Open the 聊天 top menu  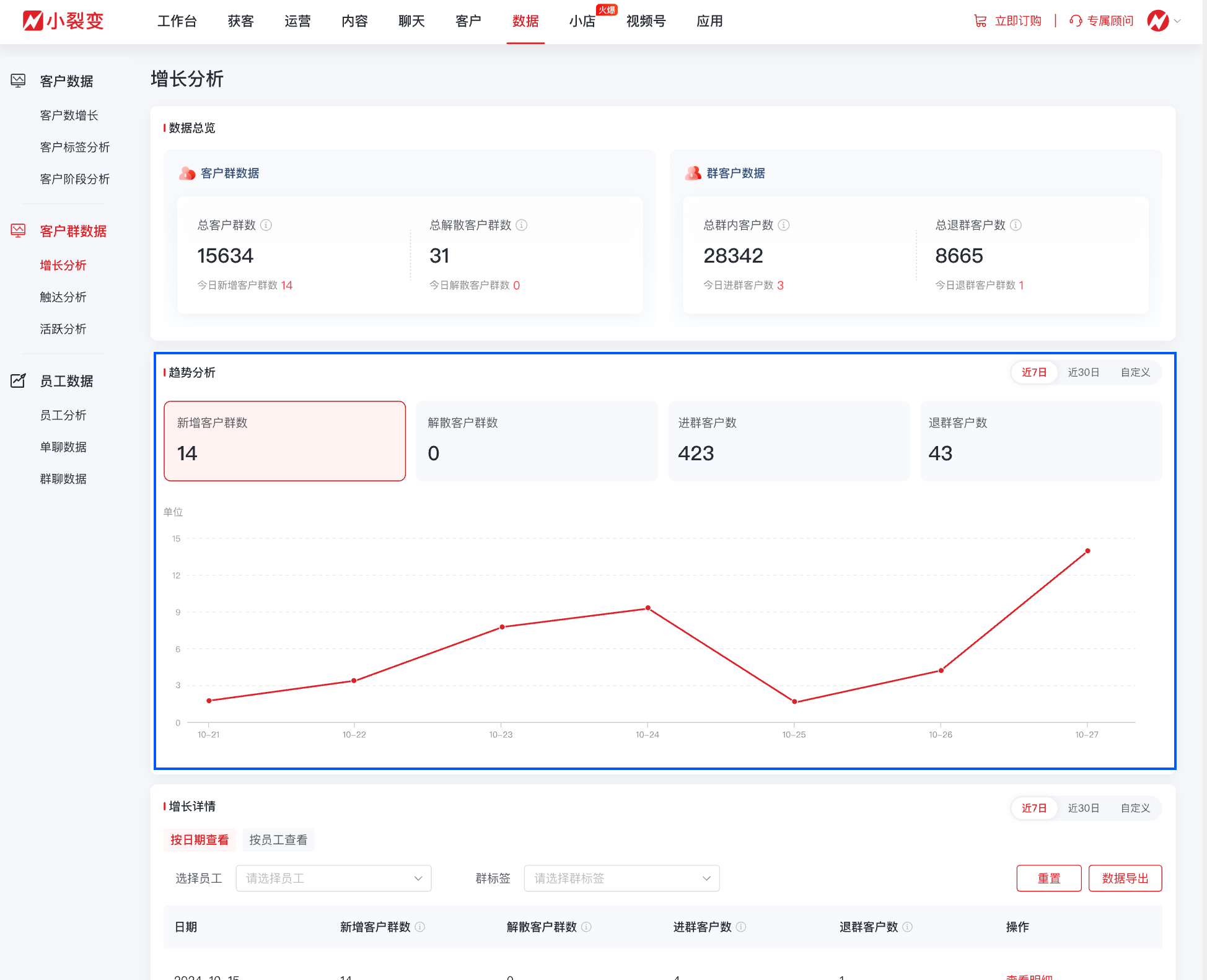pyautogui.click(x=411, y=21)
